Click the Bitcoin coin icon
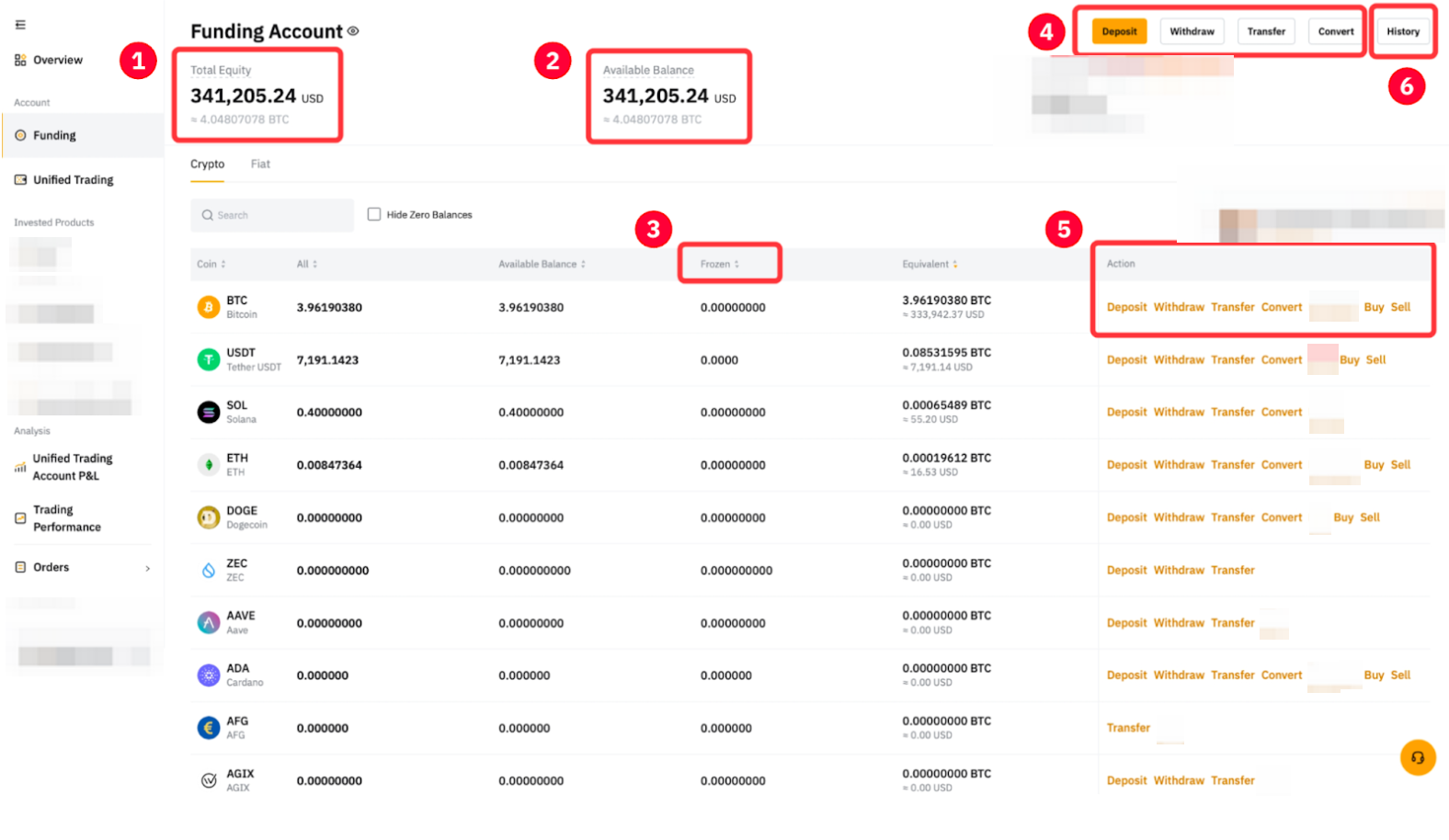This screenshot has width=1449, height=840. 209,307
